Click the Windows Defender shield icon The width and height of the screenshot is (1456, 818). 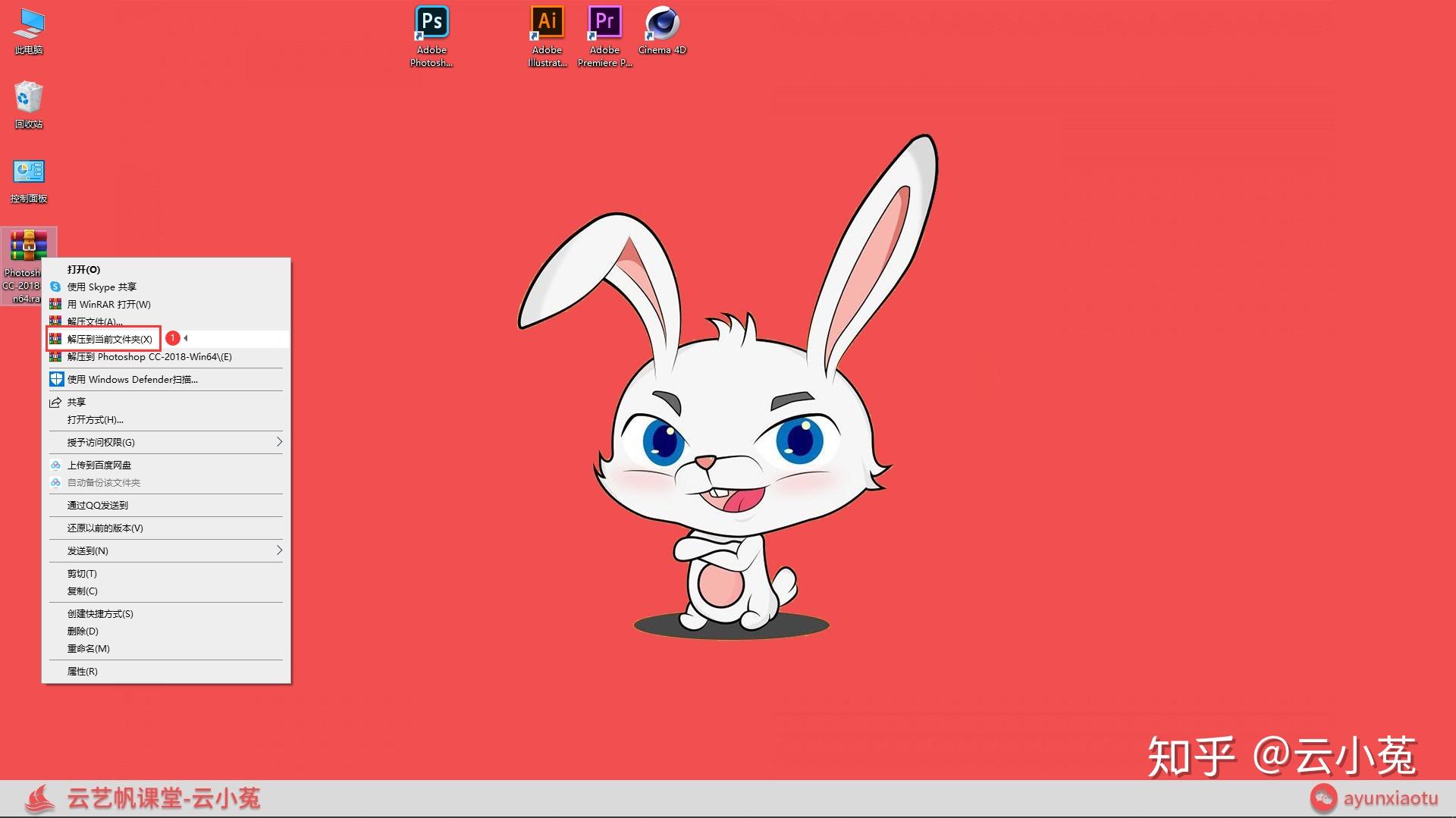click(56, 379)
